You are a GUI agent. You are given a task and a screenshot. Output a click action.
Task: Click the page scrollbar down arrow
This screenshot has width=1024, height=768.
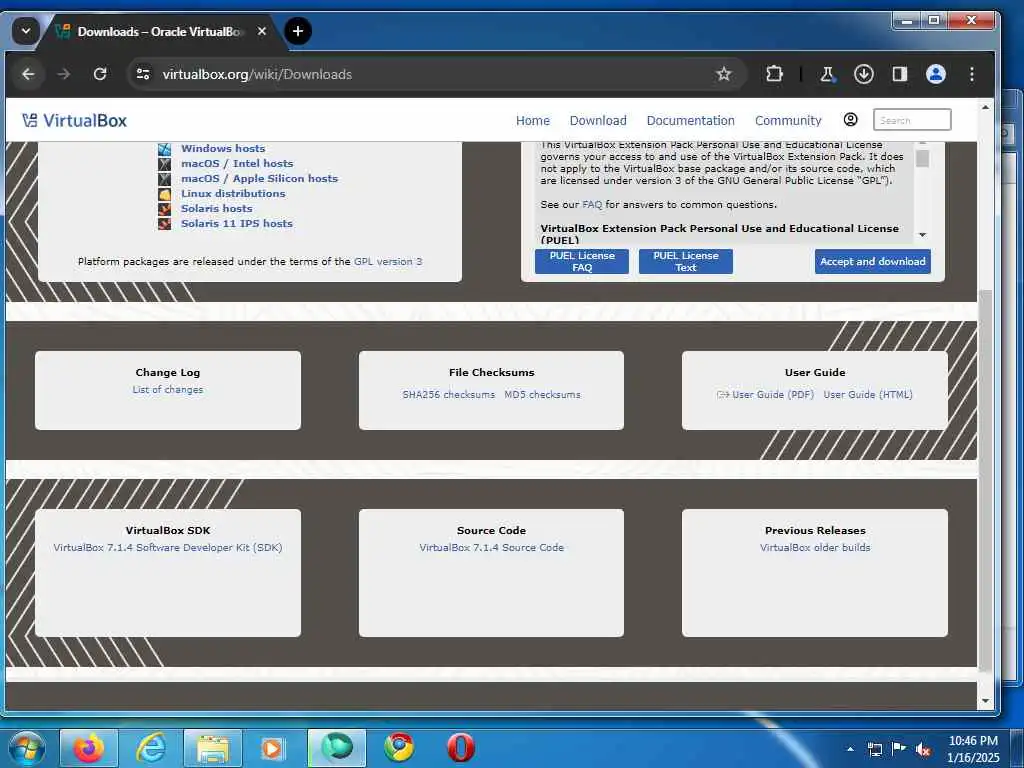tap(985, 701)
